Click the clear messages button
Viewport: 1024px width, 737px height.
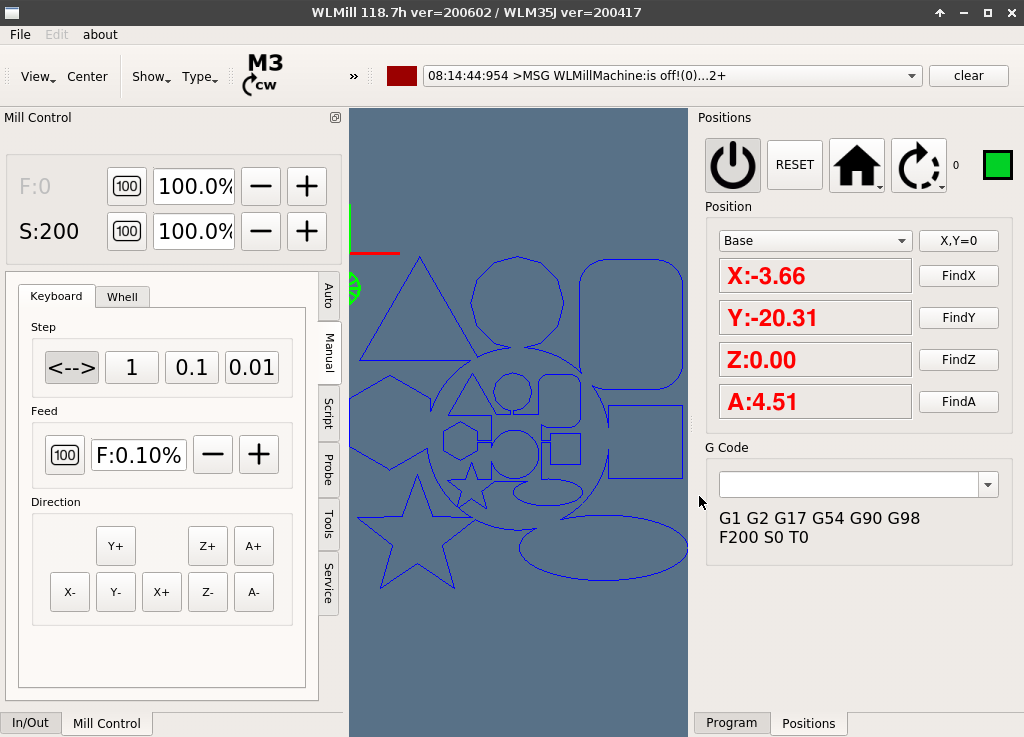click(x=968, y=76)
